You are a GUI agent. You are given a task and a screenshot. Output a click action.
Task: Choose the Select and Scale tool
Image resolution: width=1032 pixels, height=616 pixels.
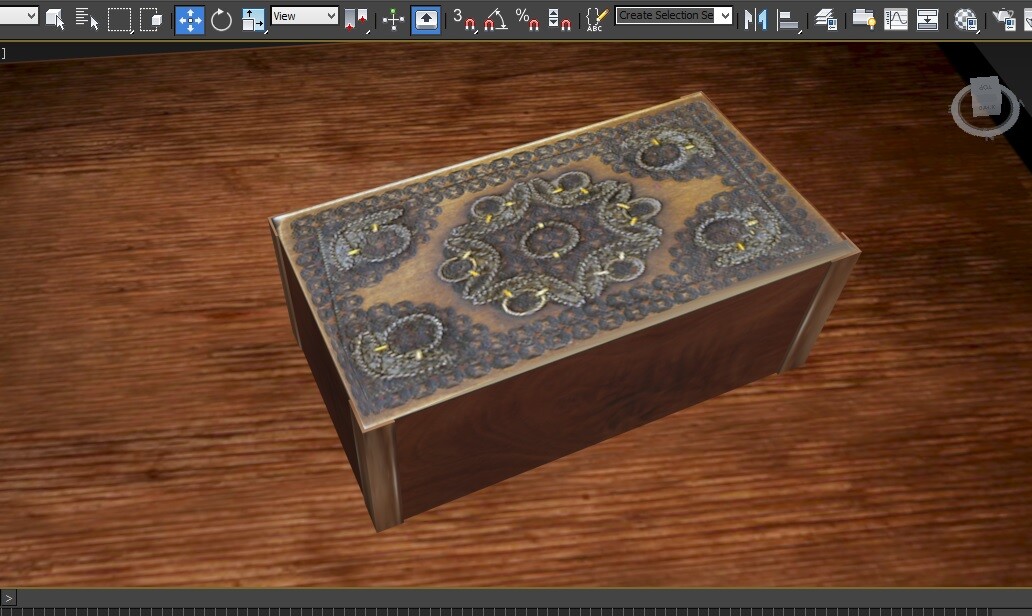coord(251,18)
